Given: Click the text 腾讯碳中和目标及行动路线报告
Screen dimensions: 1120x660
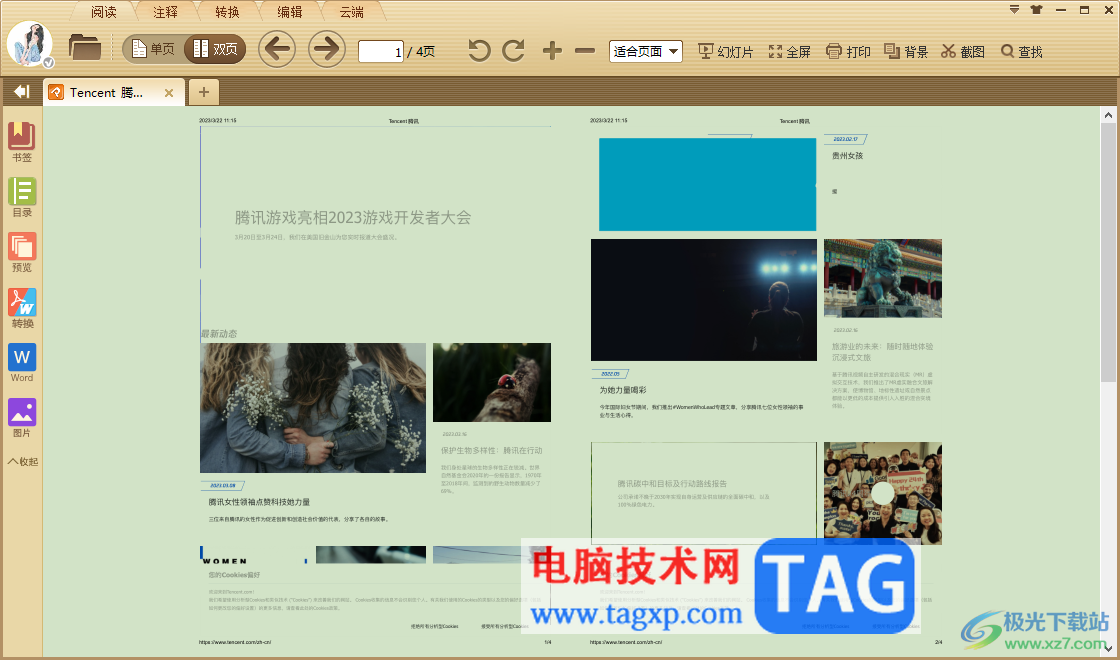Looking at the screenshot, I should pyautogui.click(x=672, y=484).
